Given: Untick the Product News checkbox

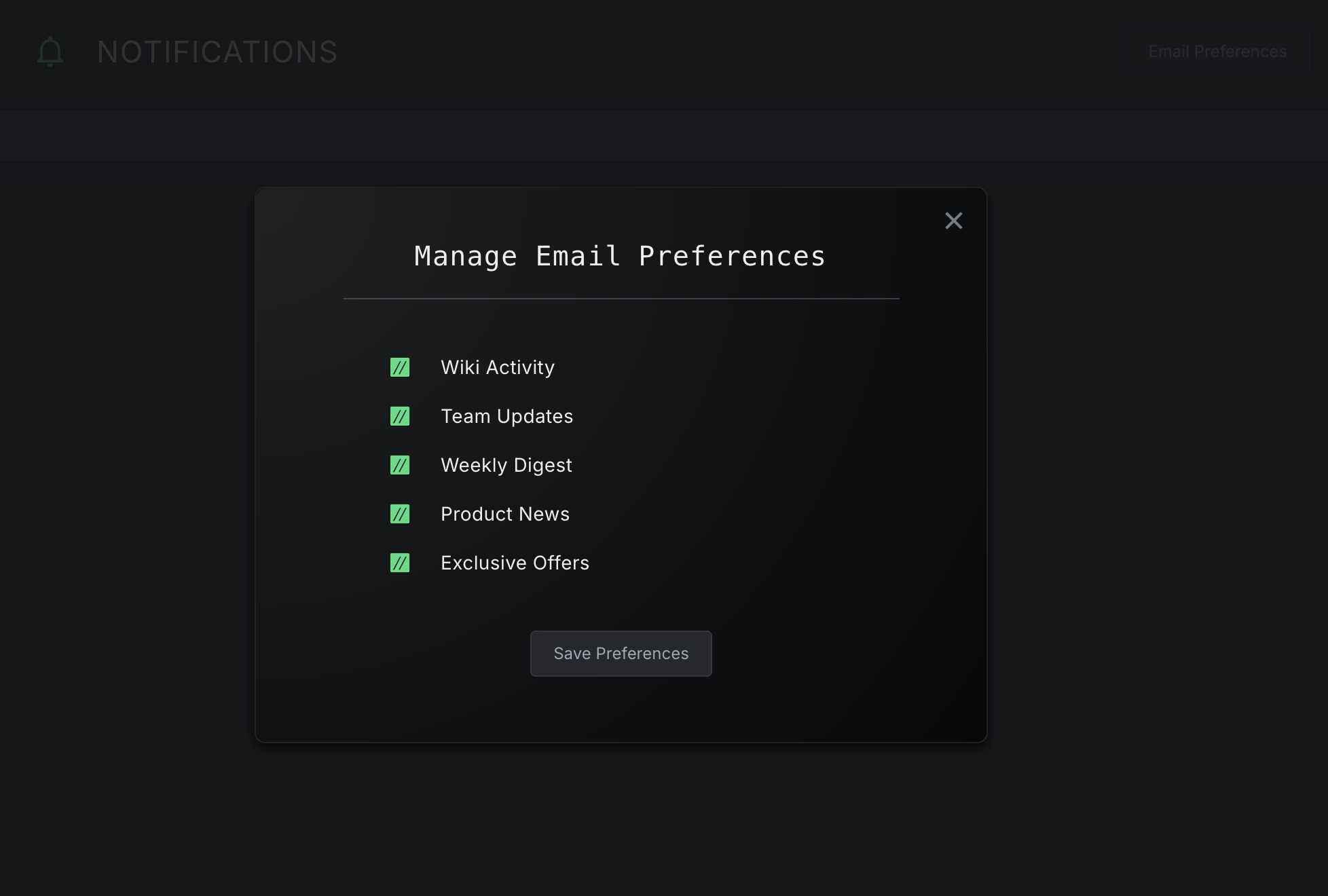Looking at the screenshot, I should click(x=400, y=514).
